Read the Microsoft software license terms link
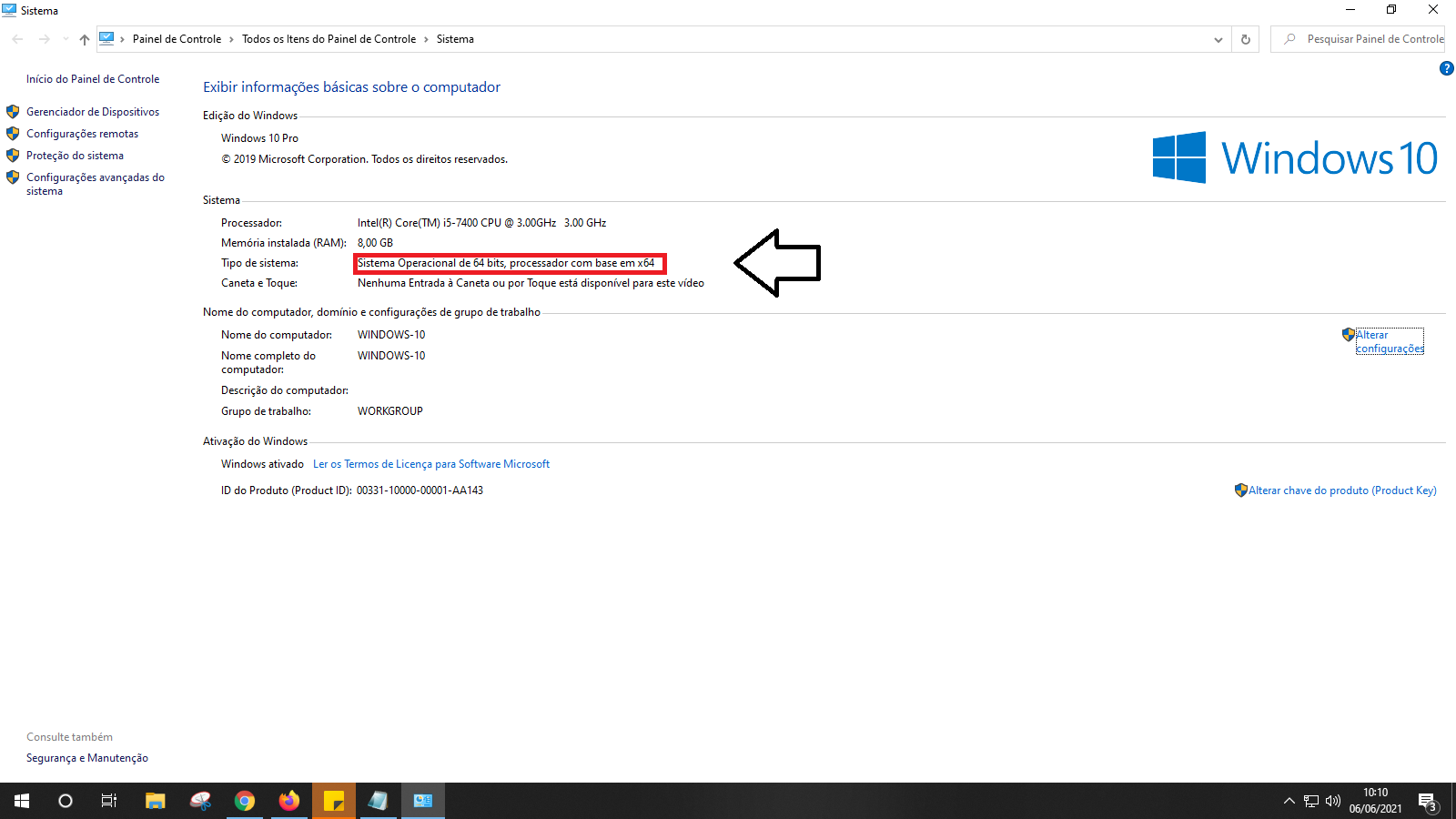The height and width of the screenshot is (819, 1456). click(431, 464)
